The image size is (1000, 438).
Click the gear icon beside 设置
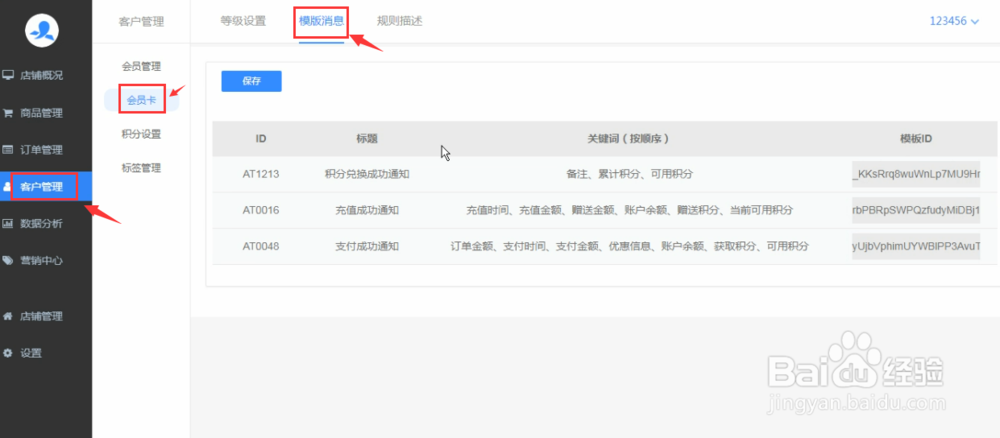click(x=8, y=353)
